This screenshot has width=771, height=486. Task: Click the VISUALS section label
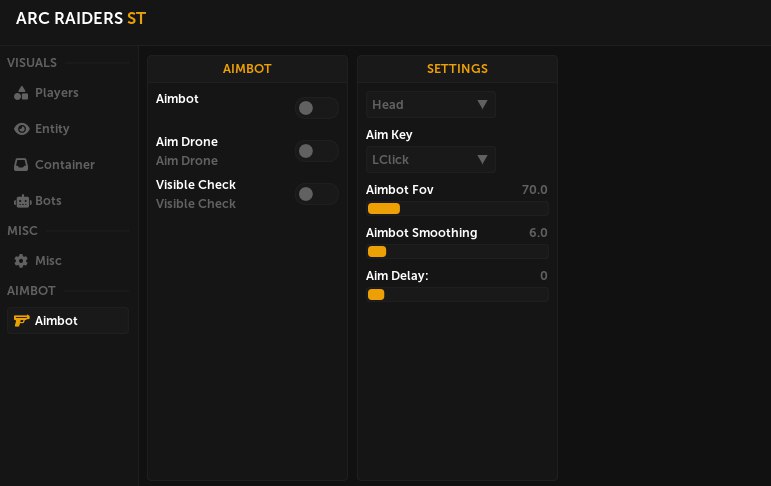32,63
